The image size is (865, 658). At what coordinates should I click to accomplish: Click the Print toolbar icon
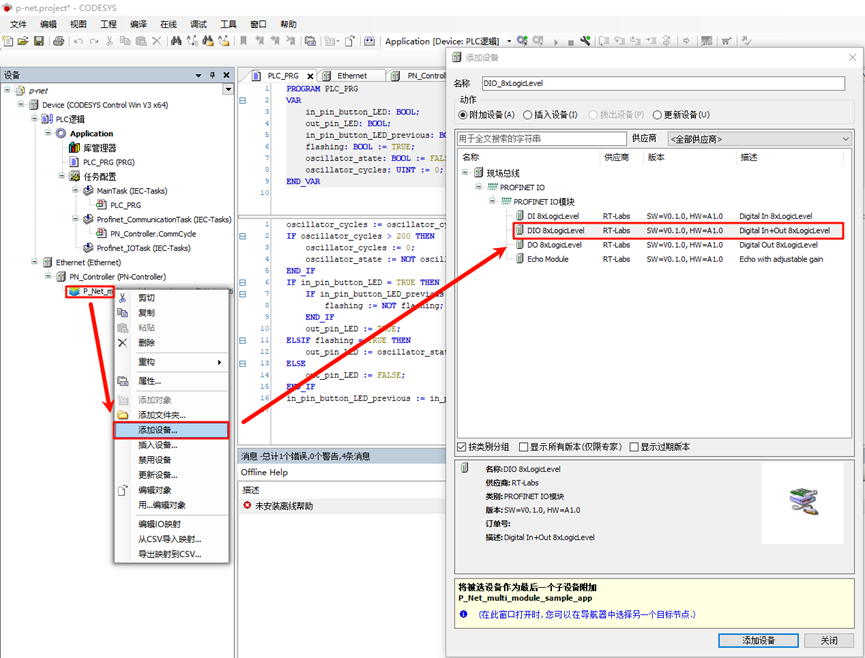tap(58, 41)
